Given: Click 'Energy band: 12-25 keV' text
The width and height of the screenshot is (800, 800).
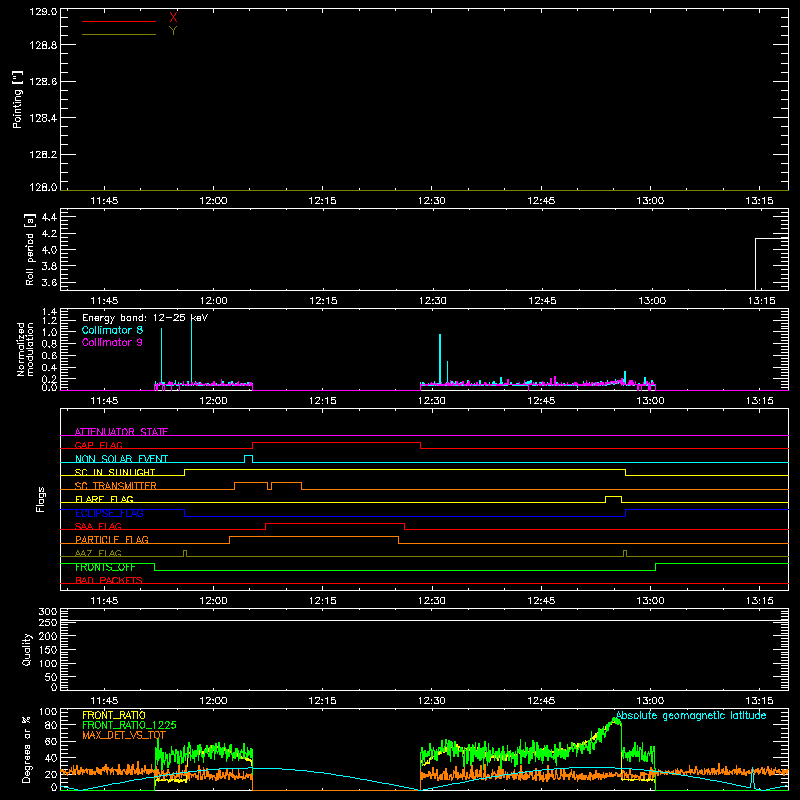Looking at the screenshot, I should [145, 318].
